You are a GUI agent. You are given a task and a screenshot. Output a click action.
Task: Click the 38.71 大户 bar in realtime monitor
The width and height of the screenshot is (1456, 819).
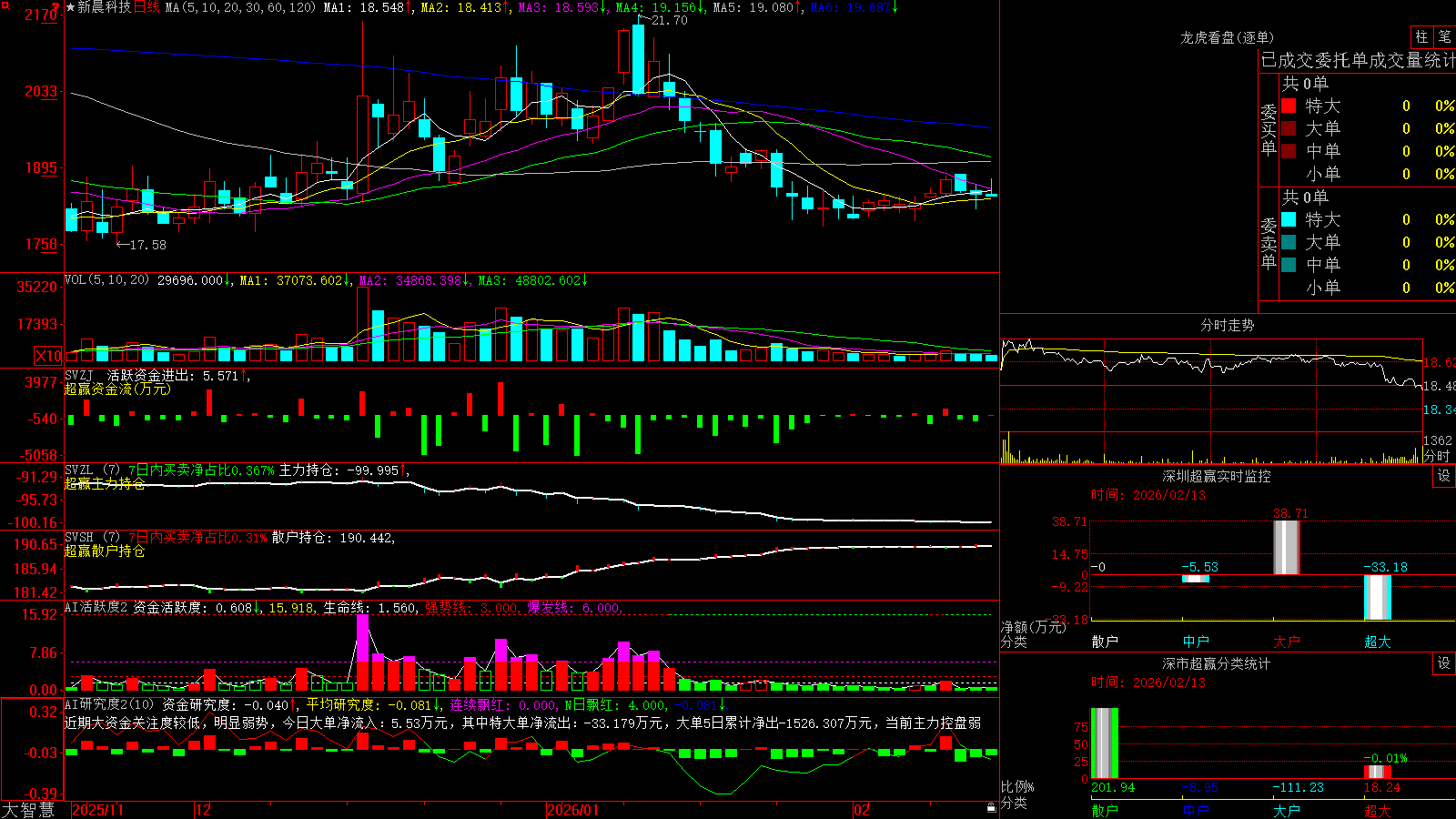tap(1287, 547)
